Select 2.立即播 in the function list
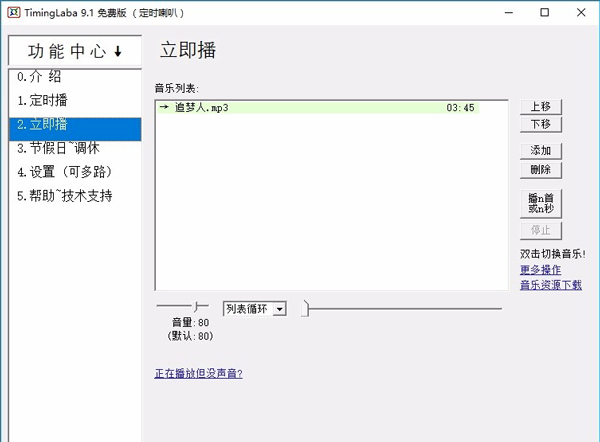Image resolution: width=600 pixels, height=442 pixels. tap(75, 129)
